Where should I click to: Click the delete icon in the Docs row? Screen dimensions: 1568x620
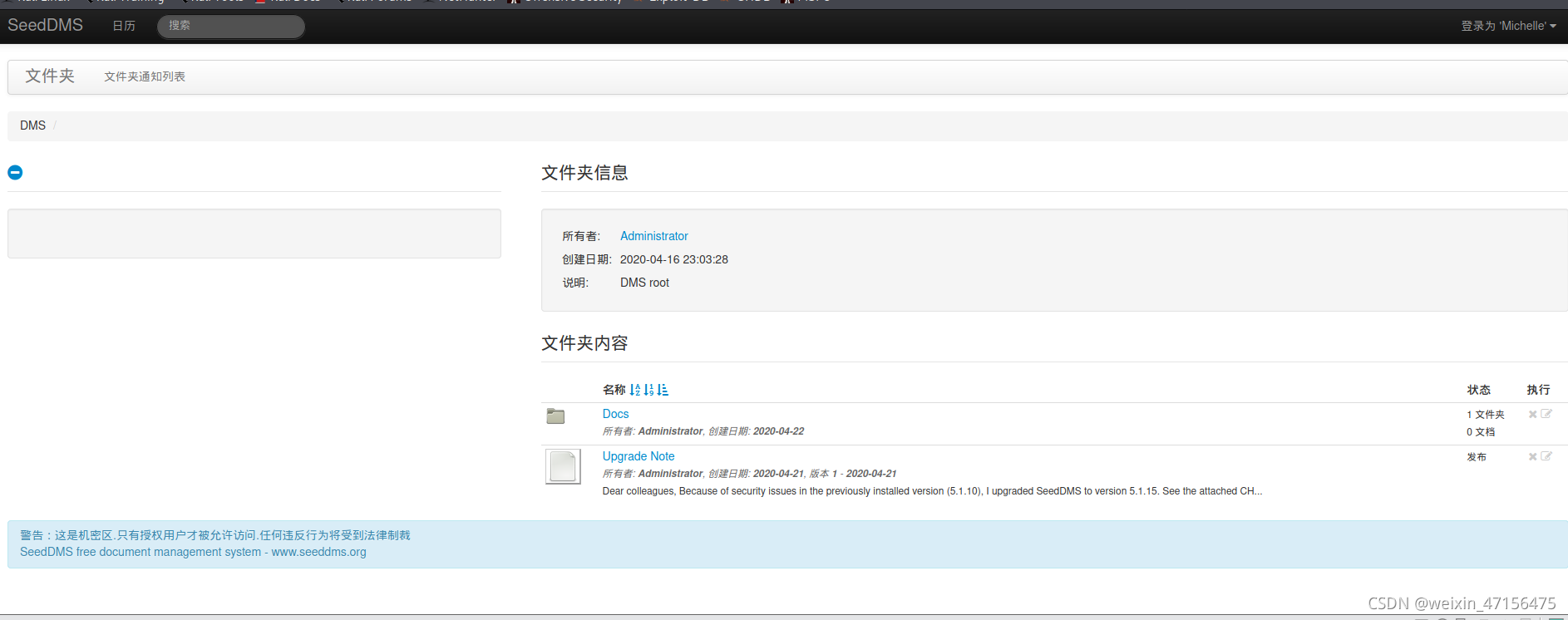(1532, 414)
